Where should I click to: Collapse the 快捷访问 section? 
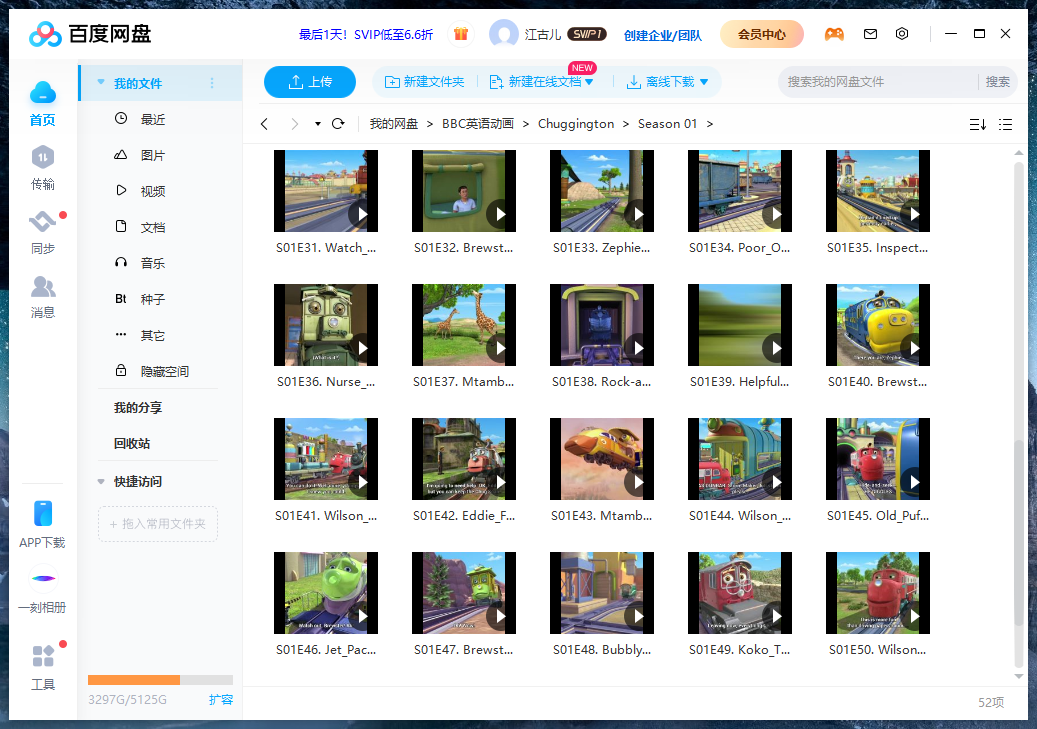(100, 481)
